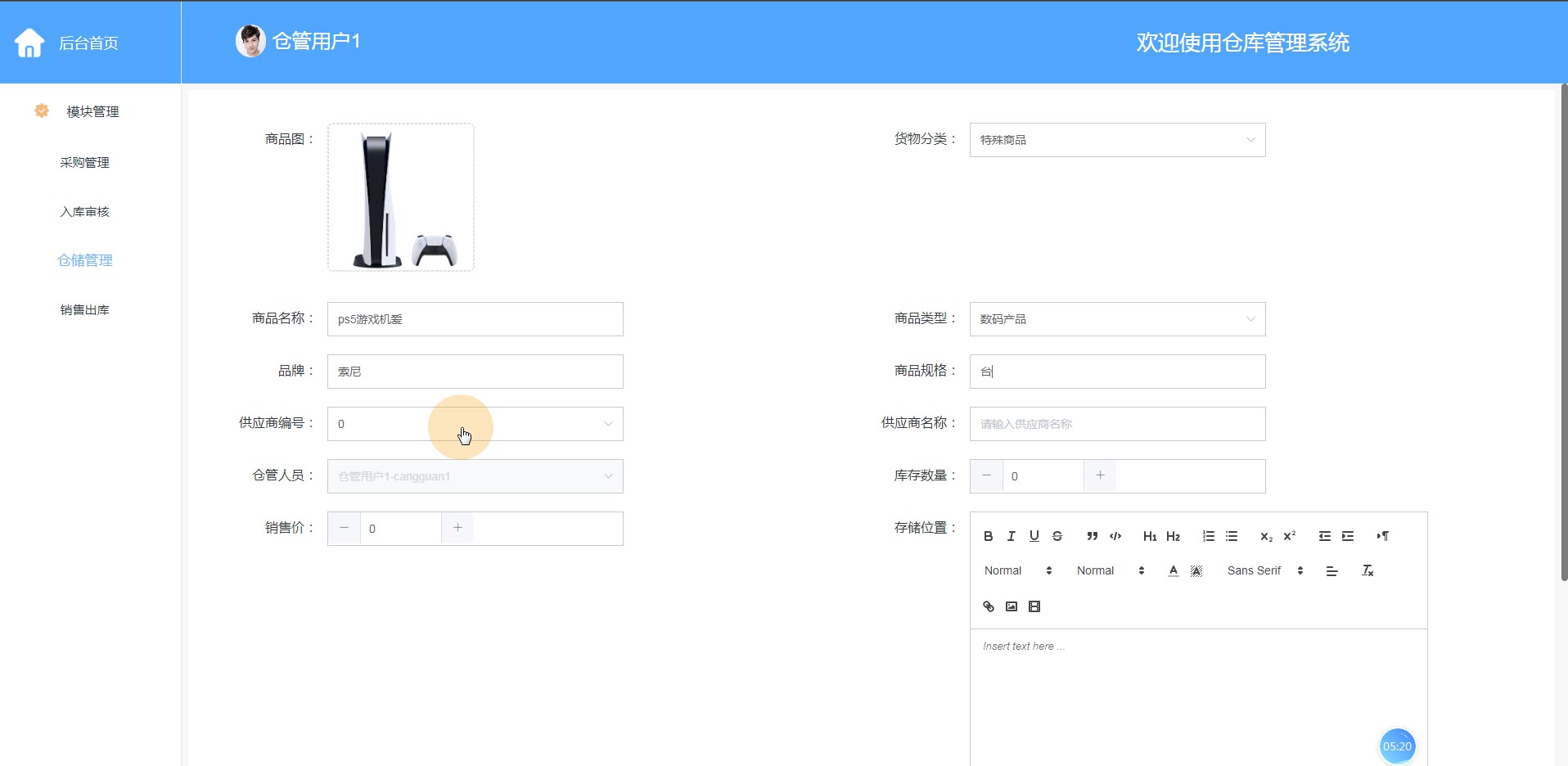
Task: Open the 货物分类 dropdown
Action: pos(1117,140)
